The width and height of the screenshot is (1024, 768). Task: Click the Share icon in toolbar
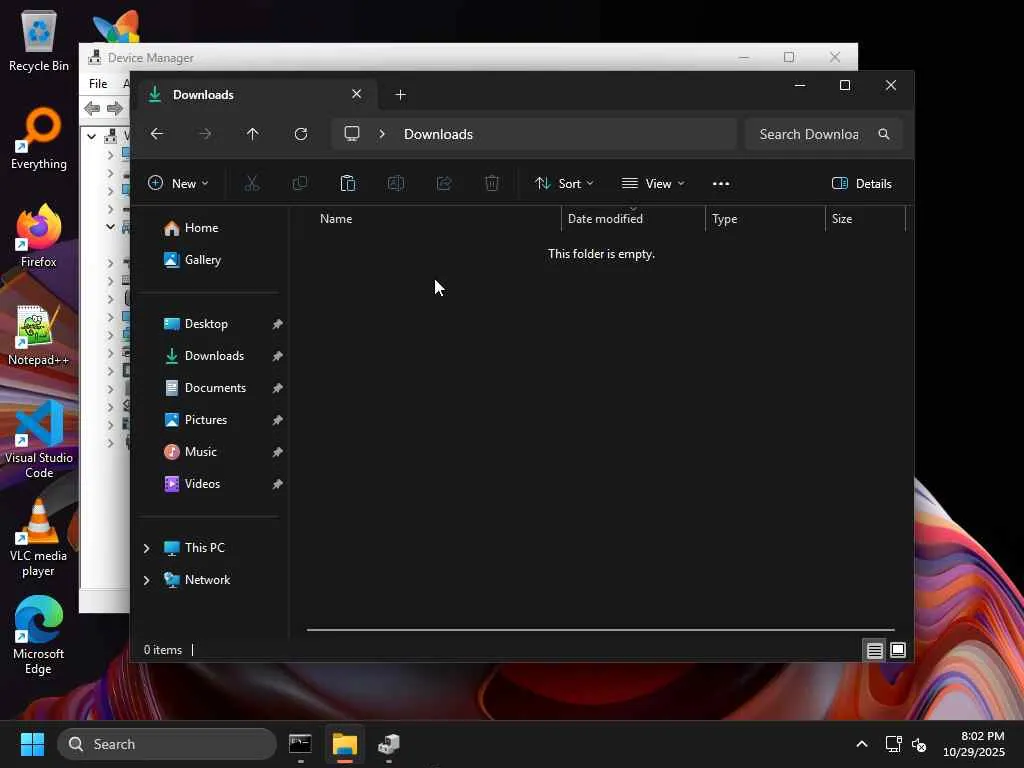click(x=444, y=184)
